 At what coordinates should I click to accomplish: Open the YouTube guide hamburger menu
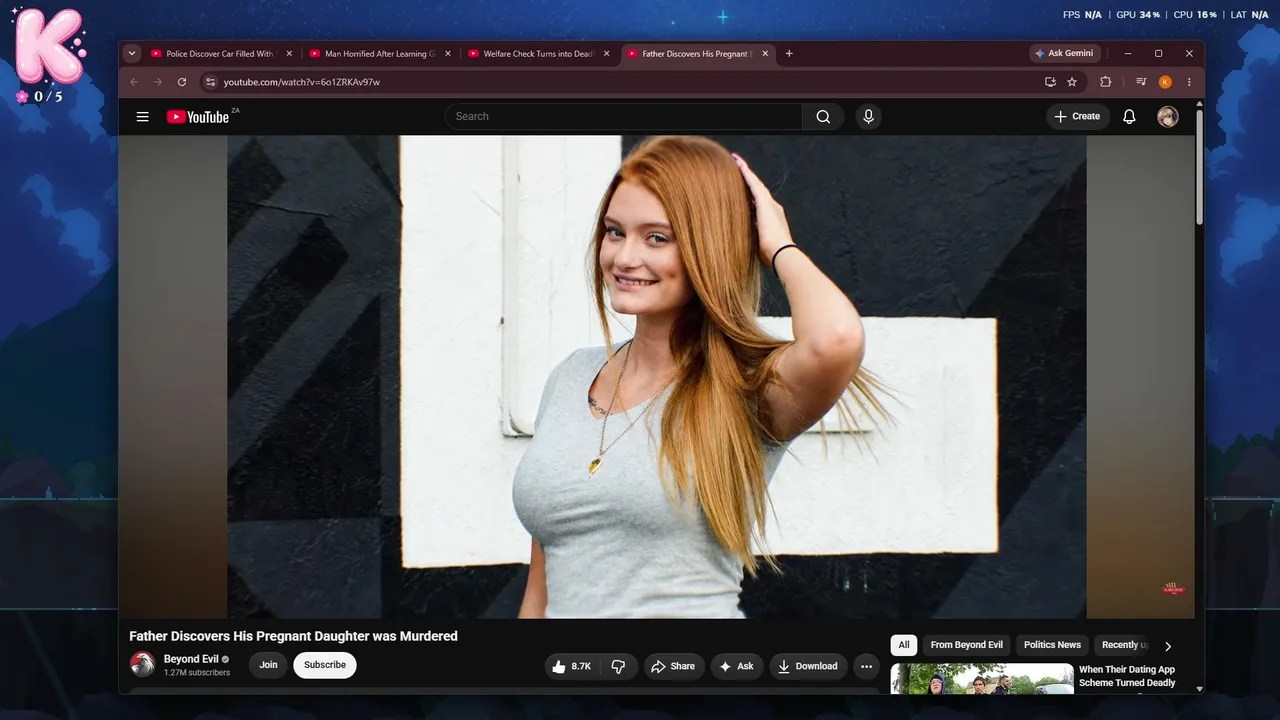click(x=143, y=117)
